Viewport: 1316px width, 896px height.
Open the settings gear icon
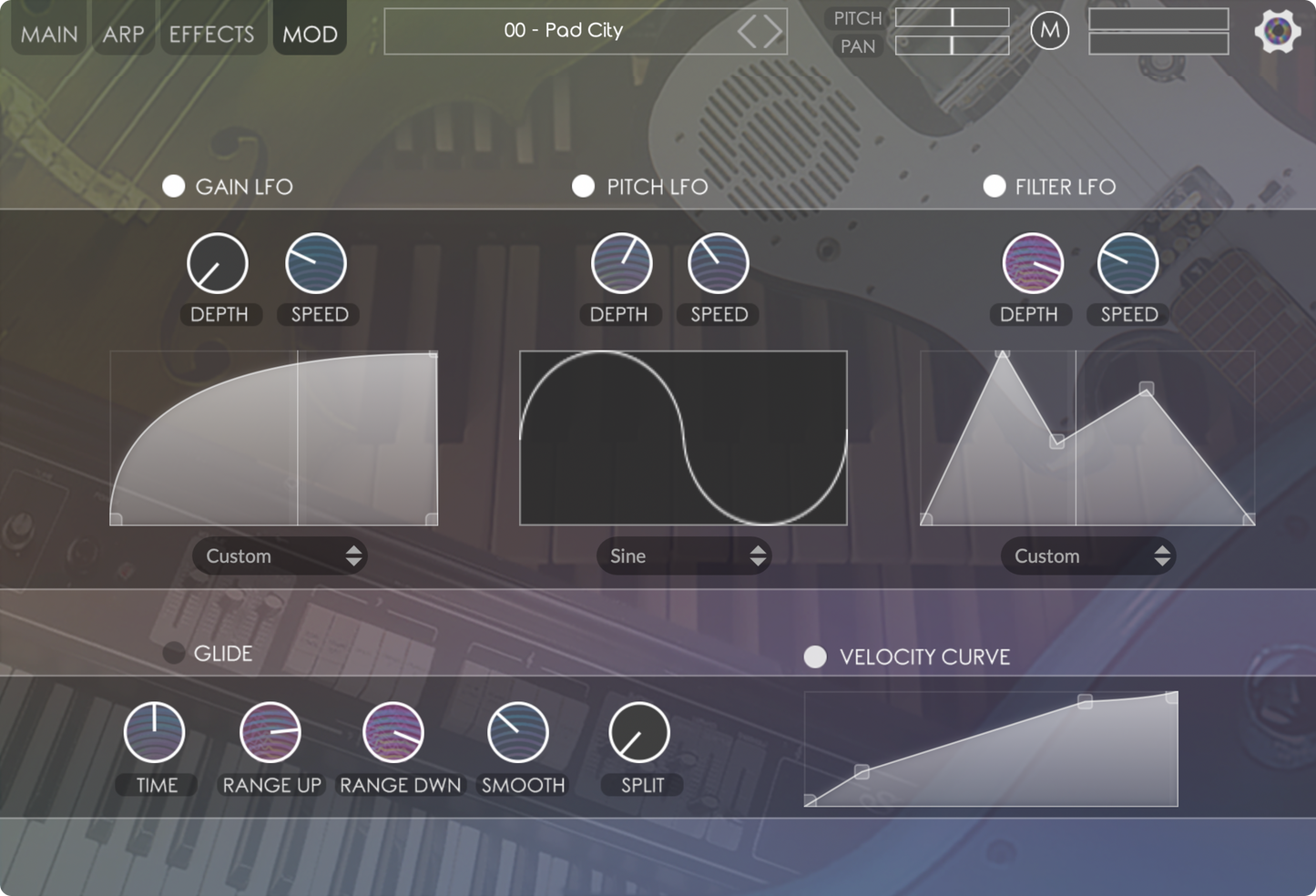pyautogui.click(x=1277, y=32)
